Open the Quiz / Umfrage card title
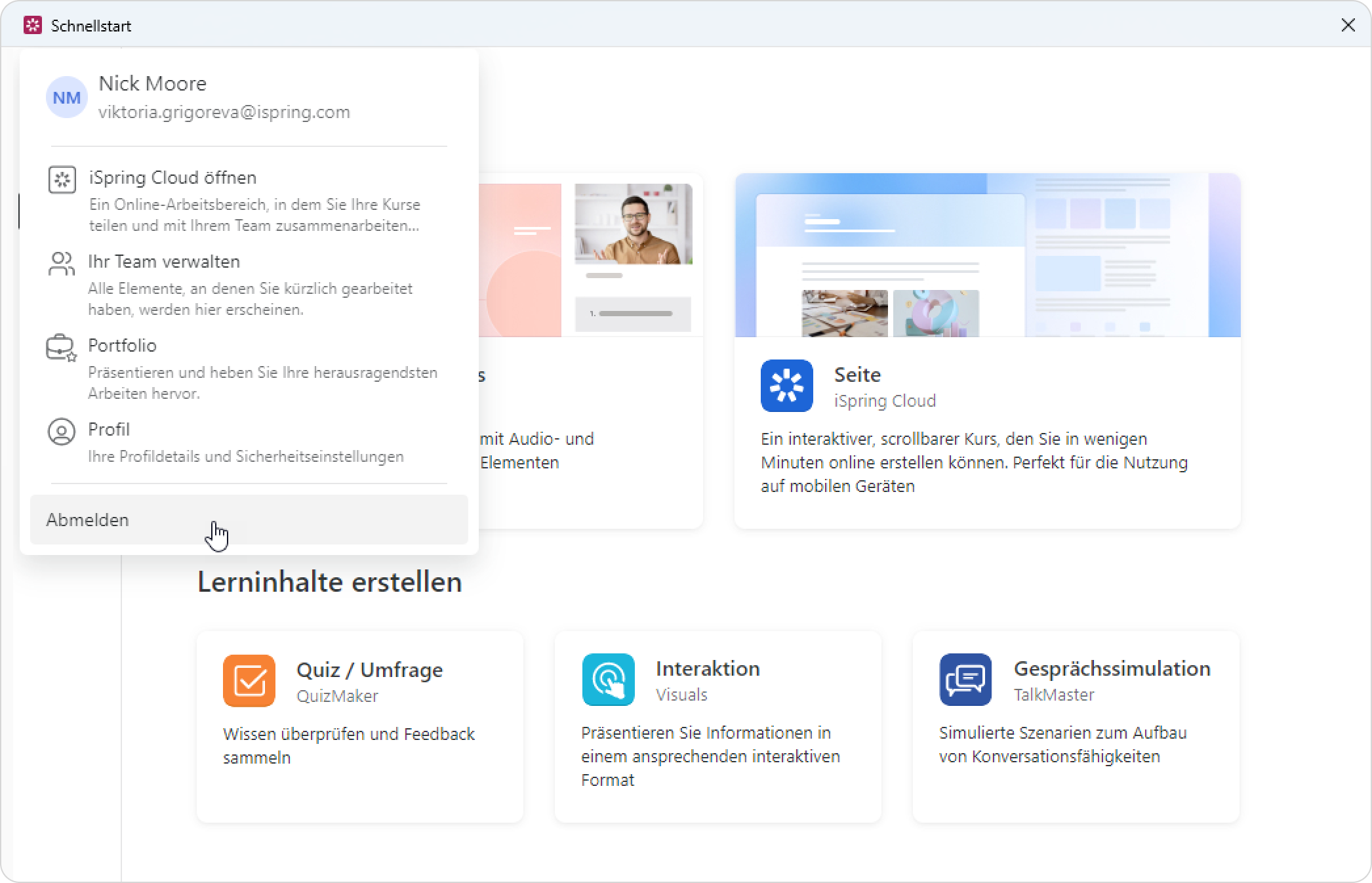The image size is (1372, 883). click(370, 670)
